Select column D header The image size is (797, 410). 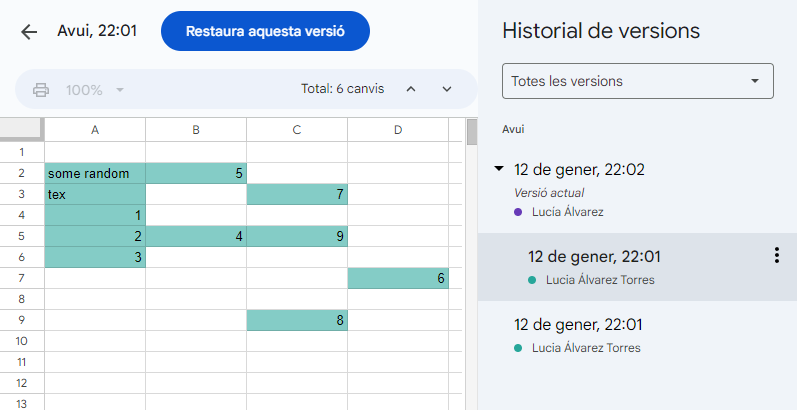398,130
